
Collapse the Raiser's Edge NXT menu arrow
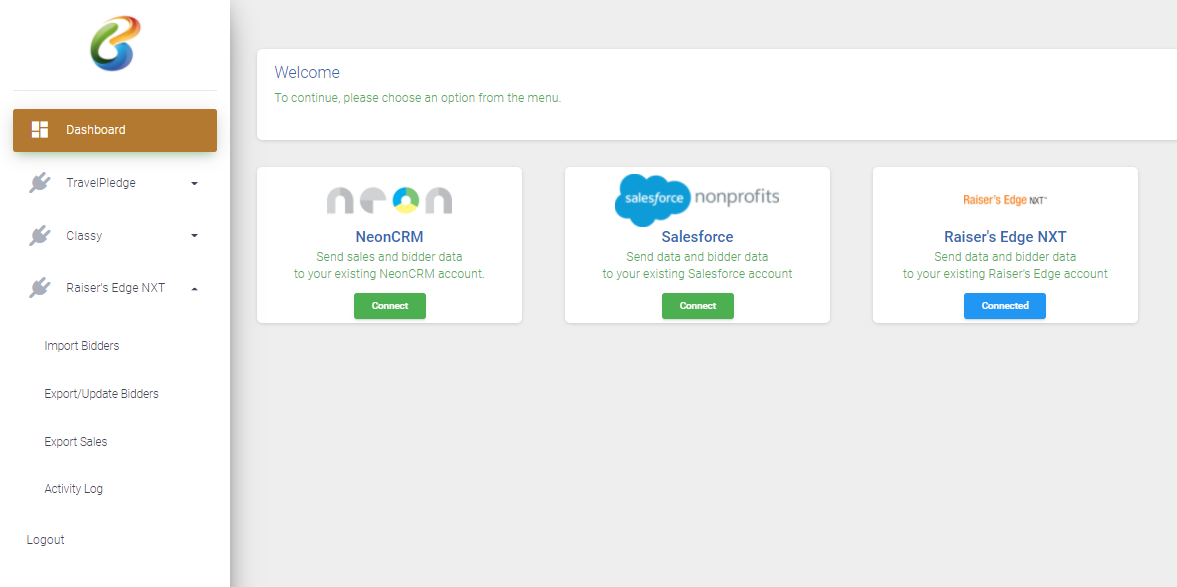pyautogui.click(x=194, y=288)
